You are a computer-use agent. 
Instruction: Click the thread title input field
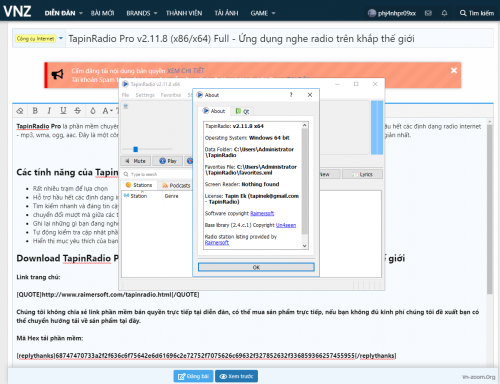pos(279,39)
